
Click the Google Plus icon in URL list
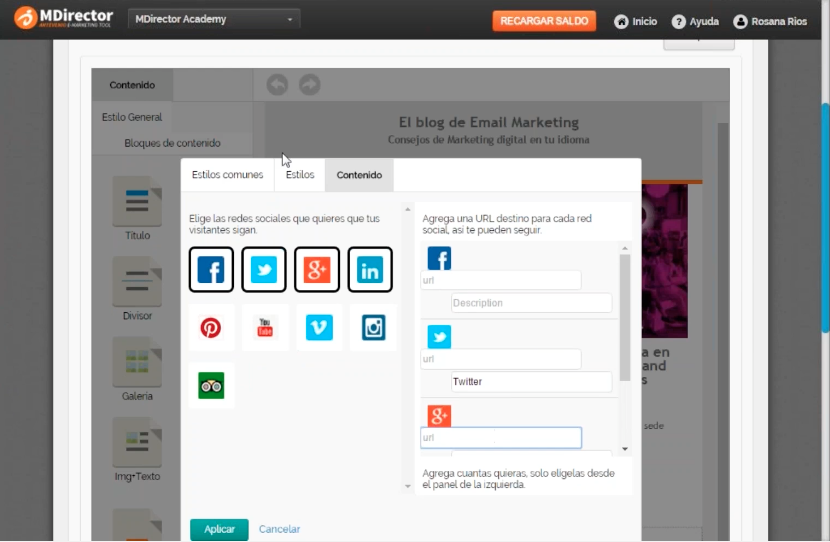tap(439, 415)
